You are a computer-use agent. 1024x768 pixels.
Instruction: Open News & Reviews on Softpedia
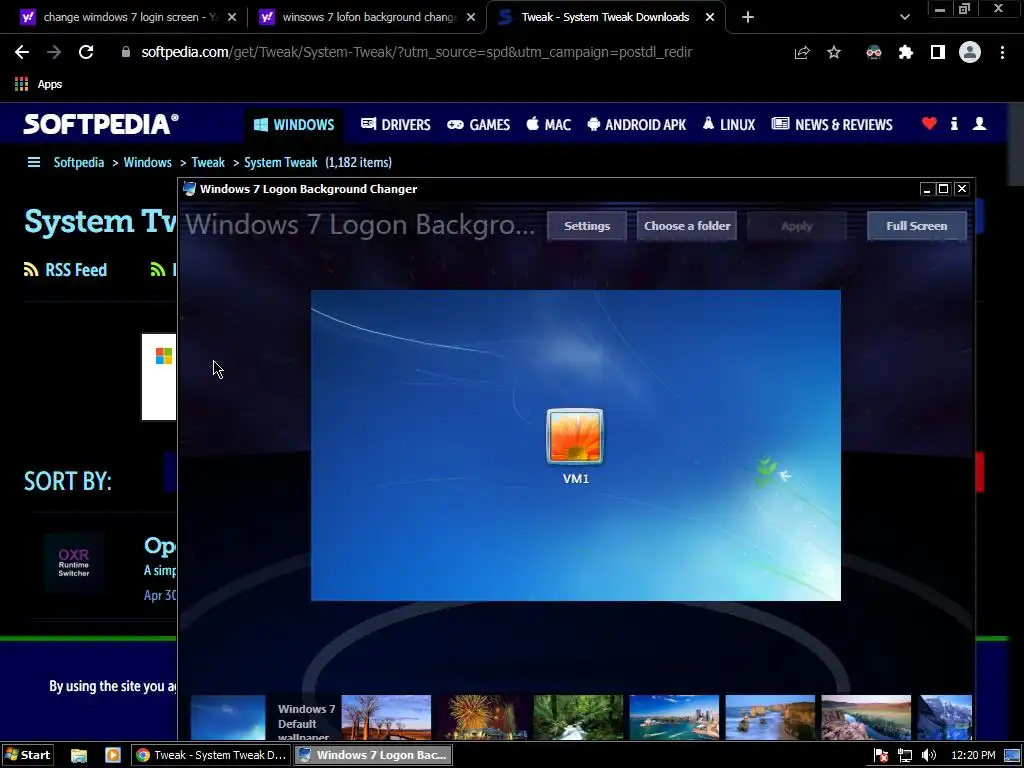832,125
